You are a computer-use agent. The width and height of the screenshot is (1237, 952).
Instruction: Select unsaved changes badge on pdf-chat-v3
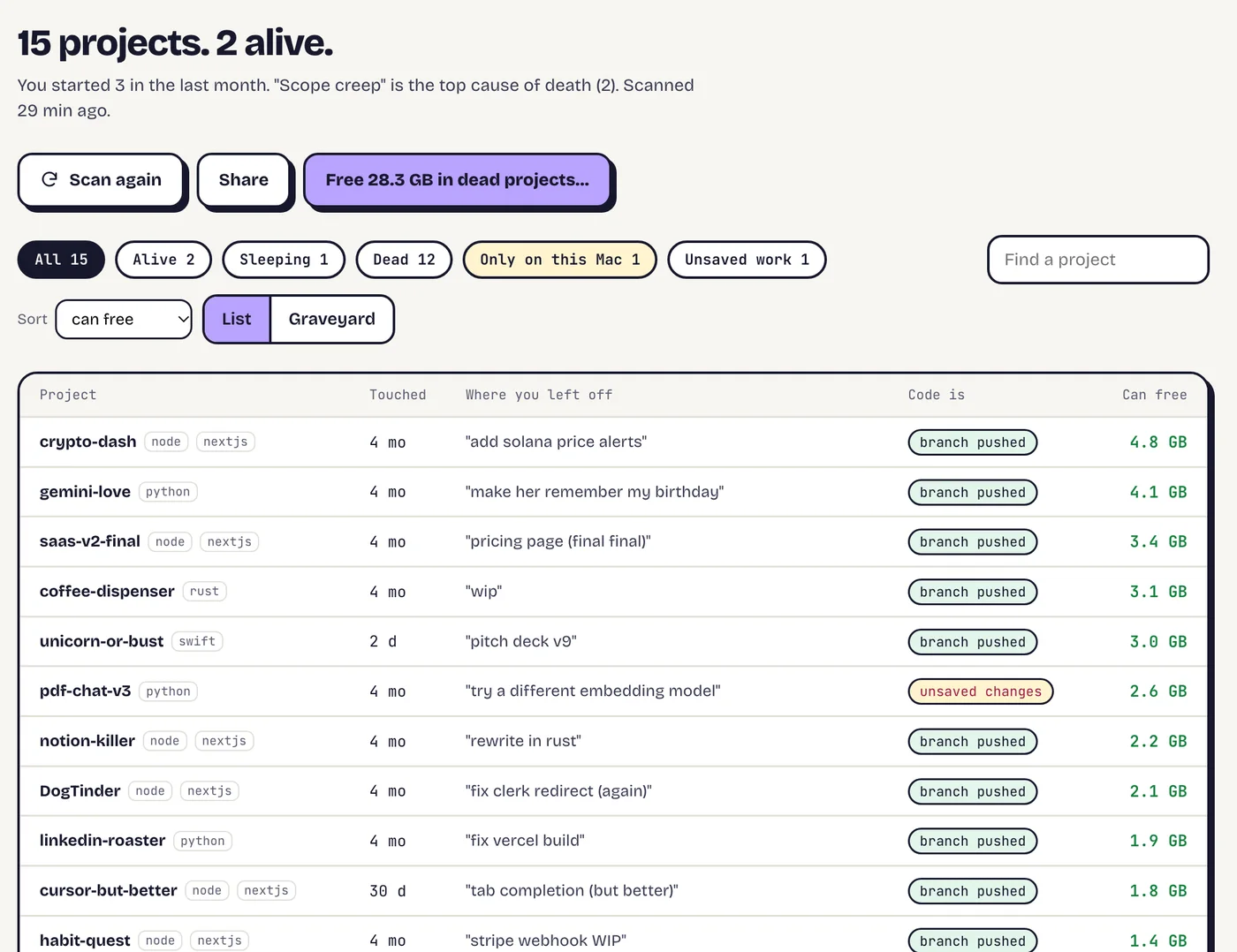(x=981, y=691)
